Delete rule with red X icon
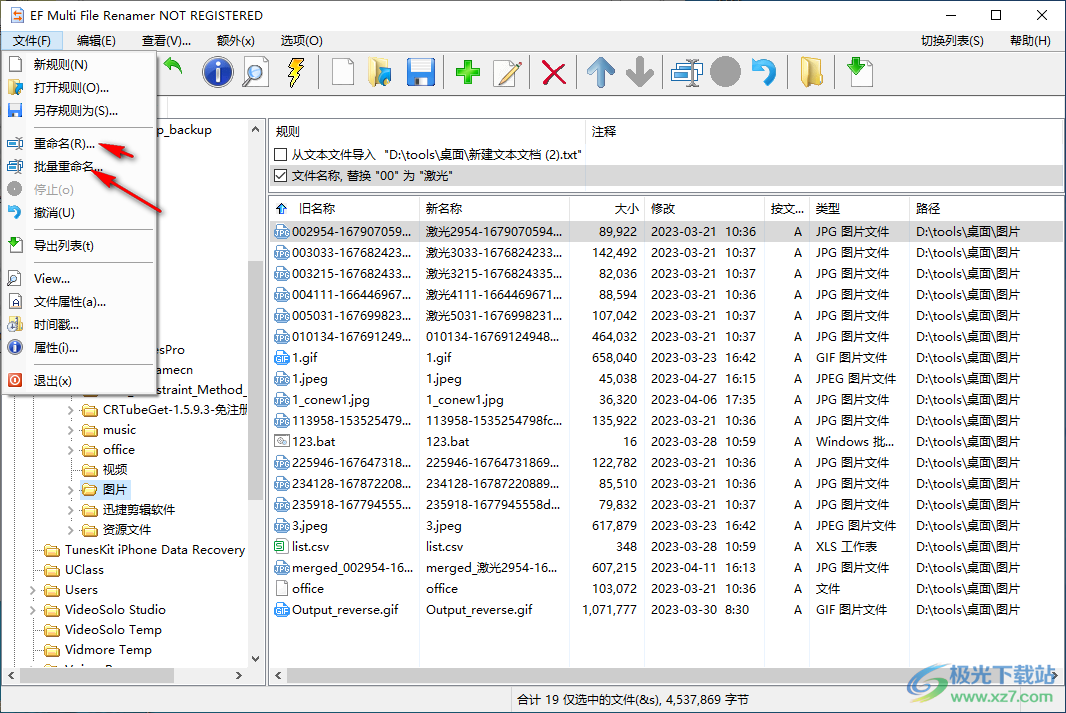Screen dimensions: 1066x713 [x=554, y=73]
